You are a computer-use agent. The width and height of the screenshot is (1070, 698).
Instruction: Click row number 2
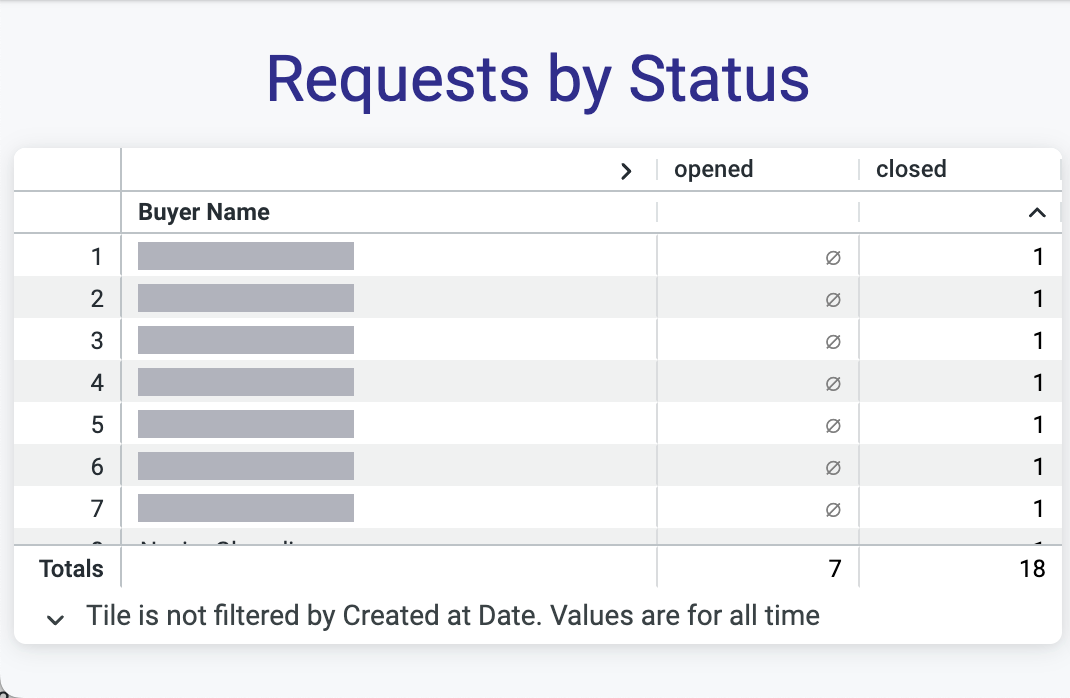(x=97, y=299)
